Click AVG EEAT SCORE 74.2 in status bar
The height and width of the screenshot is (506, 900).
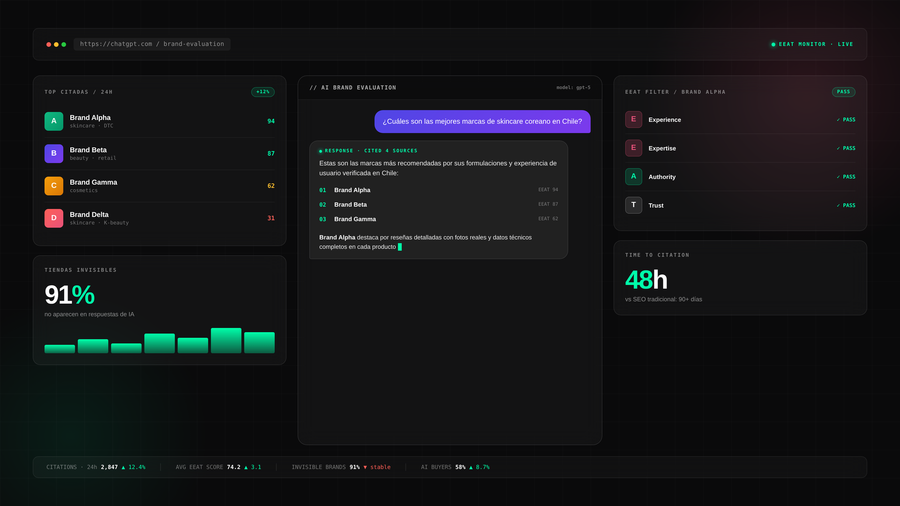218,467
